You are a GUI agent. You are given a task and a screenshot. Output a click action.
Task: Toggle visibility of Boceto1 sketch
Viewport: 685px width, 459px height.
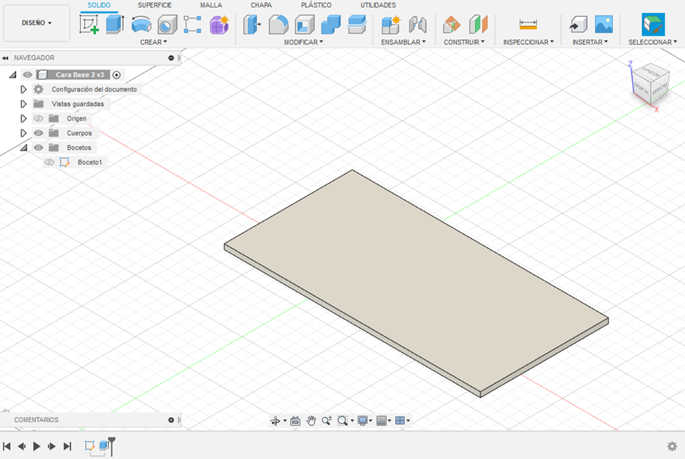(49, 162)
